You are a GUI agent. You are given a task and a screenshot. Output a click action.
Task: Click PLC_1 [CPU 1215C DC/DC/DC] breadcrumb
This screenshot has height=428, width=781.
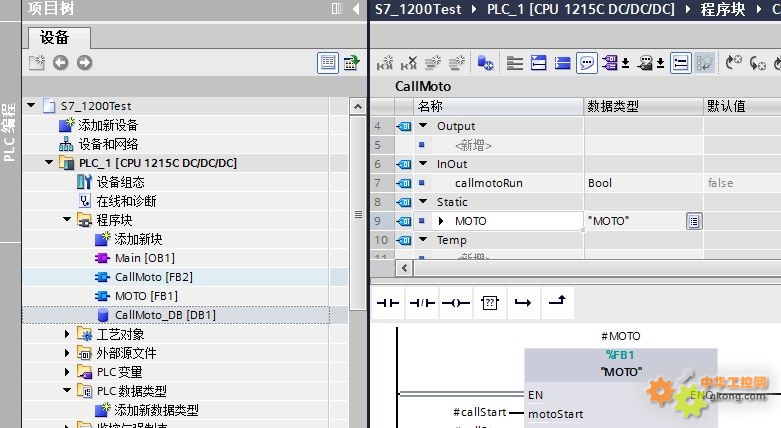pyautogui.click(x=581, y=9)
